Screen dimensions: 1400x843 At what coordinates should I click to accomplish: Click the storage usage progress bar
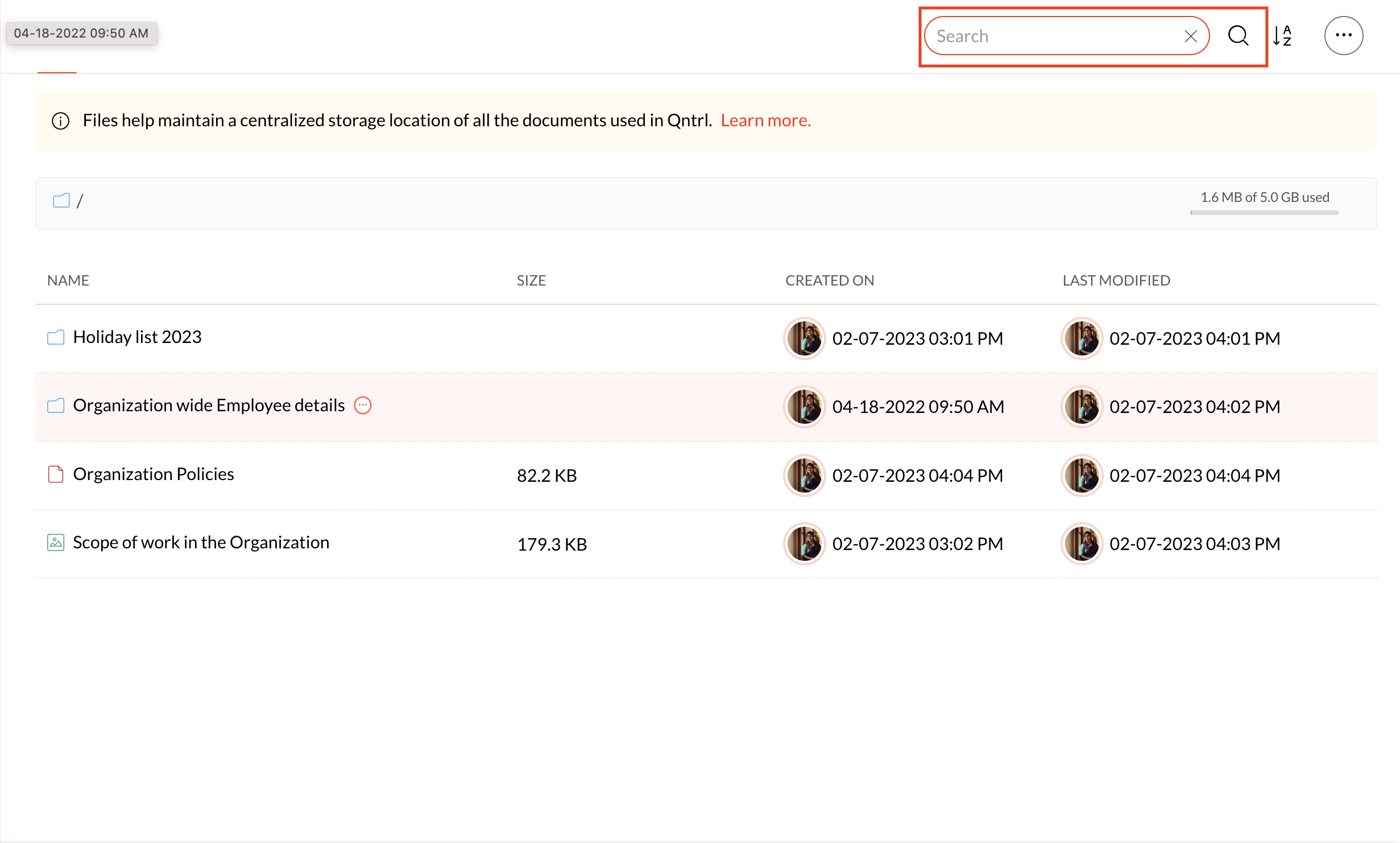(x=1264, y=213)
